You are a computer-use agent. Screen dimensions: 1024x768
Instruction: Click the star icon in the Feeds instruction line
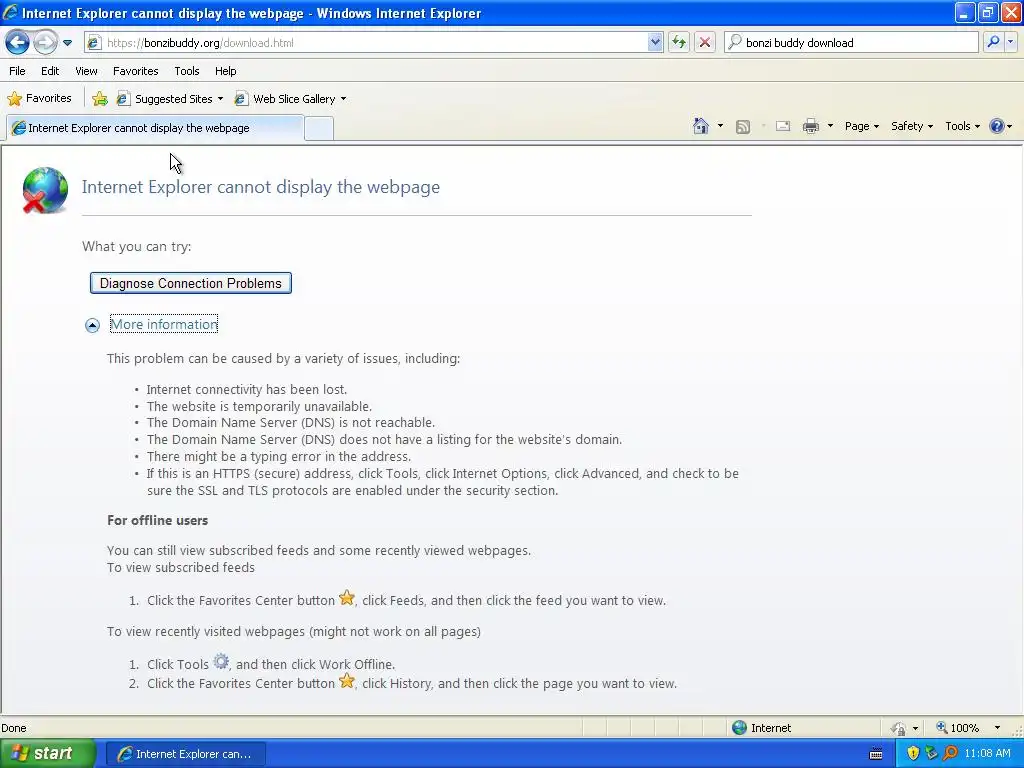(x=347, y=598)
